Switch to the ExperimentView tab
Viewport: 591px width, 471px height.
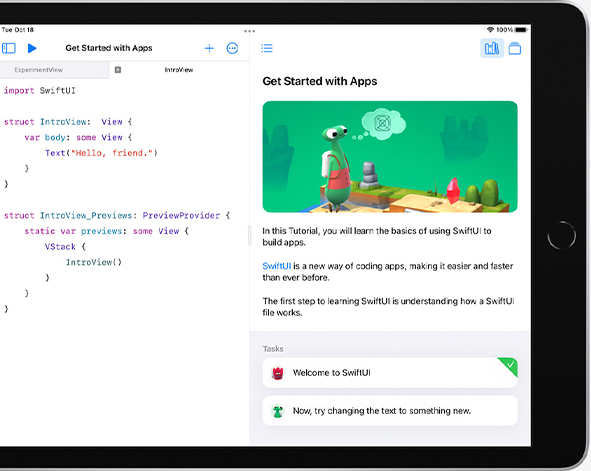coord(38,70)
